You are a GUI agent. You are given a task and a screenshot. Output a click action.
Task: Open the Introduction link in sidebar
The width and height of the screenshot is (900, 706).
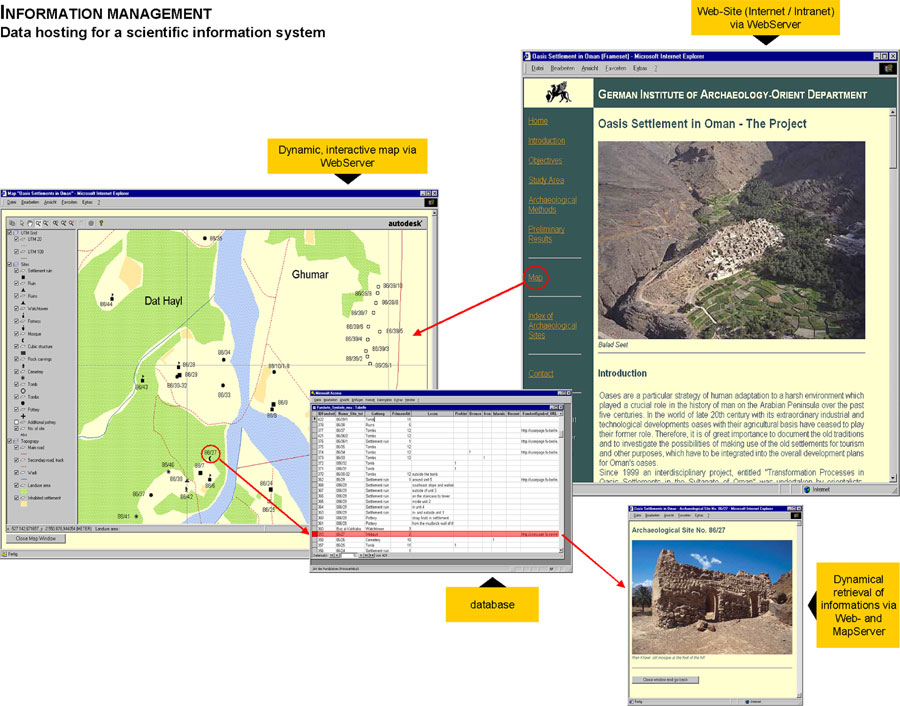[546, 141]
